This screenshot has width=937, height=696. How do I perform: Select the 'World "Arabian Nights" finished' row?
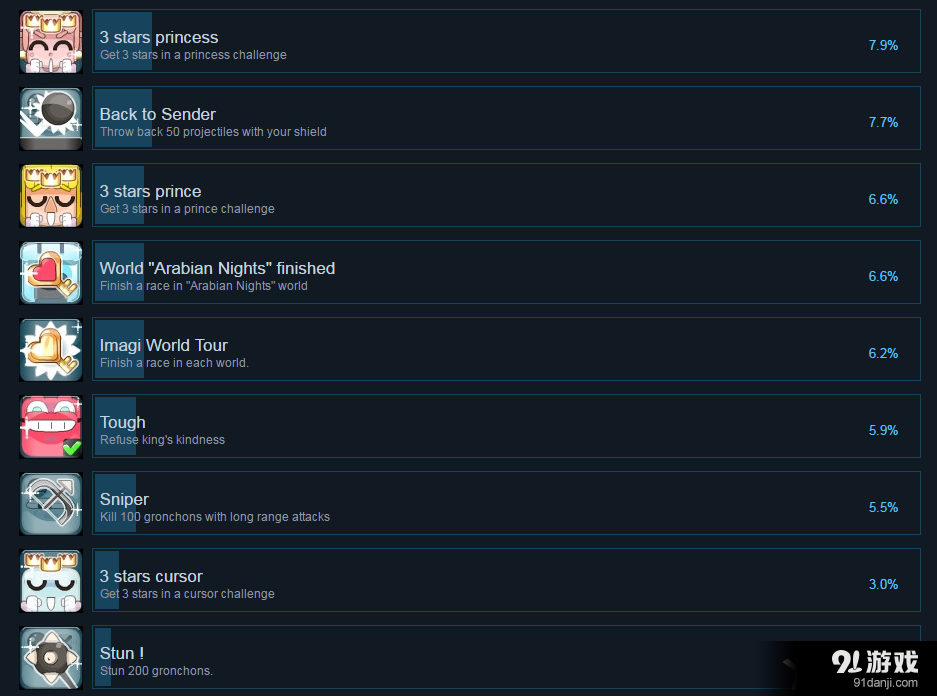click(x=506, y=272)
